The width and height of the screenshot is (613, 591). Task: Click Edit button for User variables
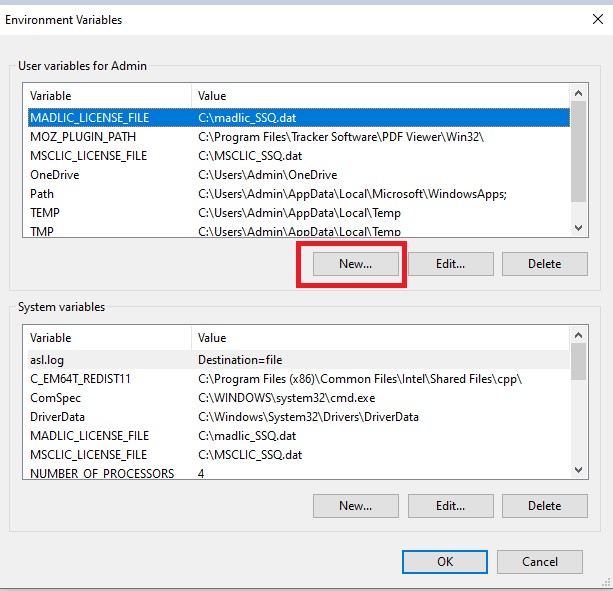(x=450, y=264)
